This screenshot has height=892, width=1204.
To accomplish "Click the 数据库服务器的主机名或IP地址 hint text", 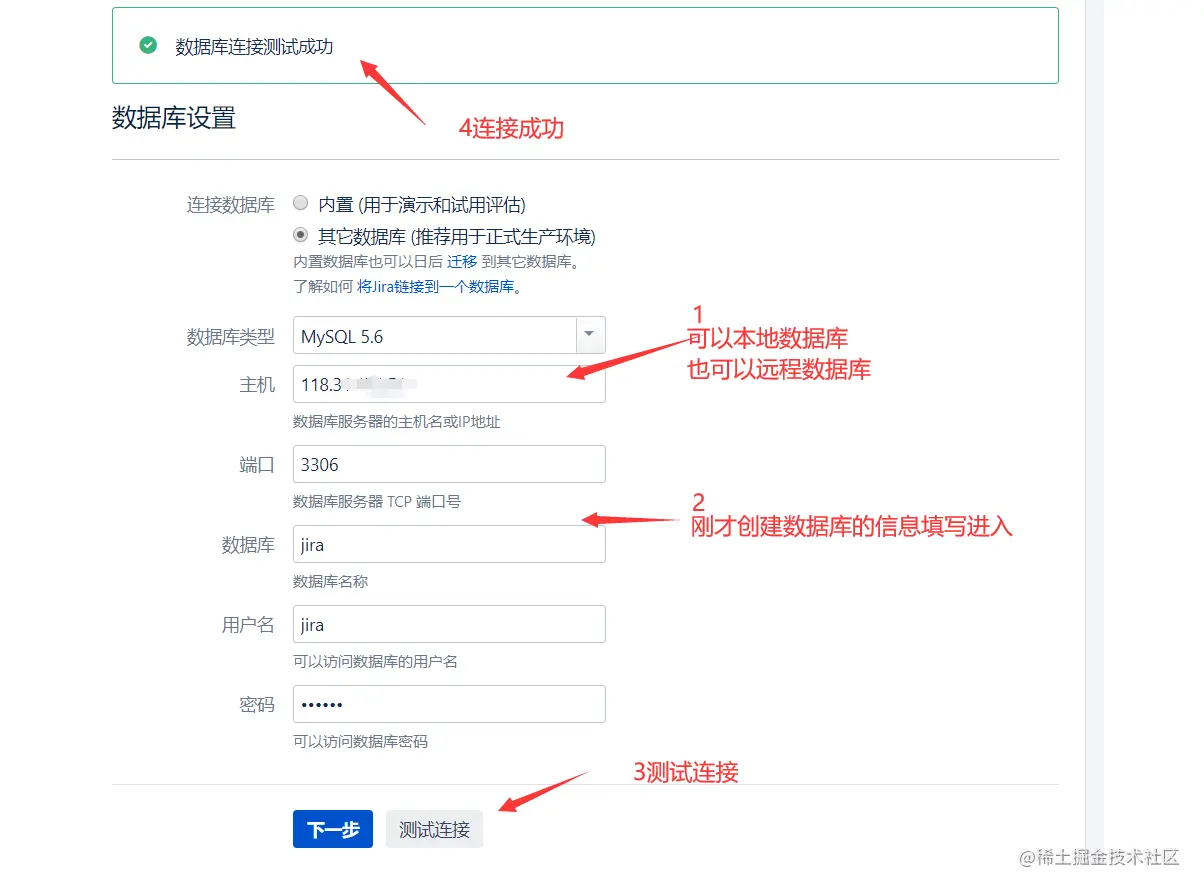I will (x=397, y=422).
